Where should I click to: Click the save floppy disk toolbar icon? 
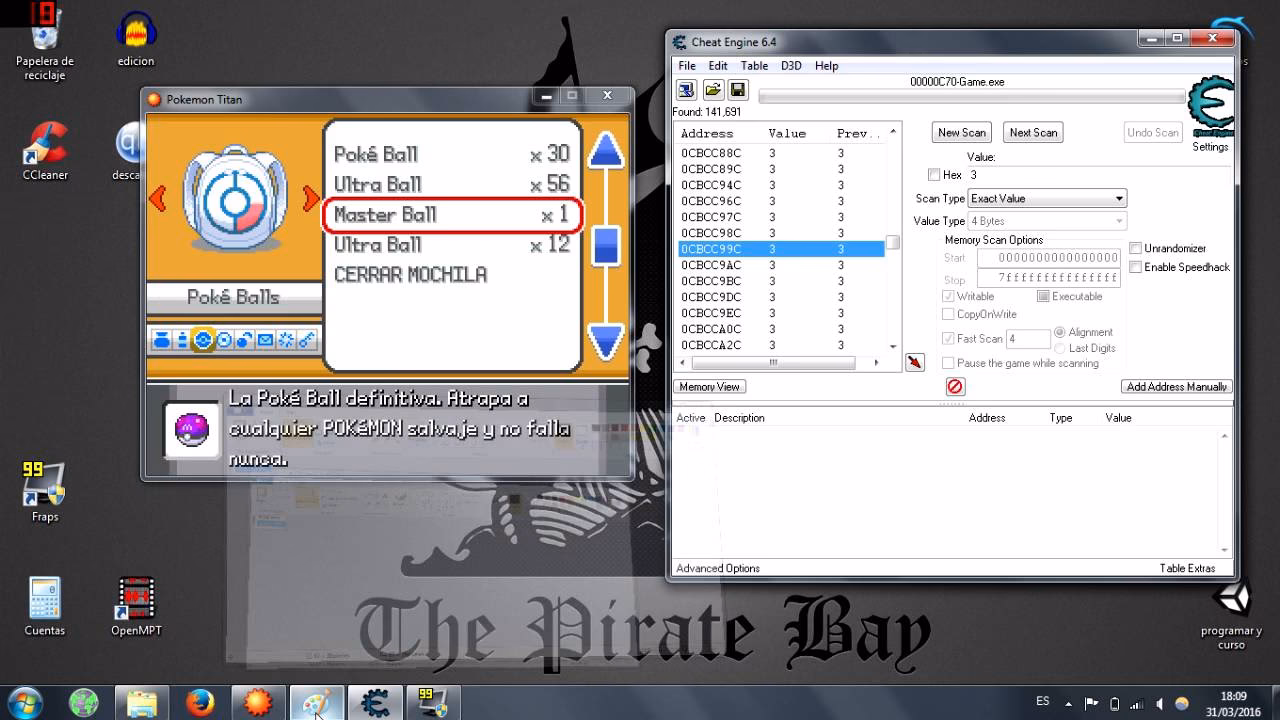click(x=738, y=90)
